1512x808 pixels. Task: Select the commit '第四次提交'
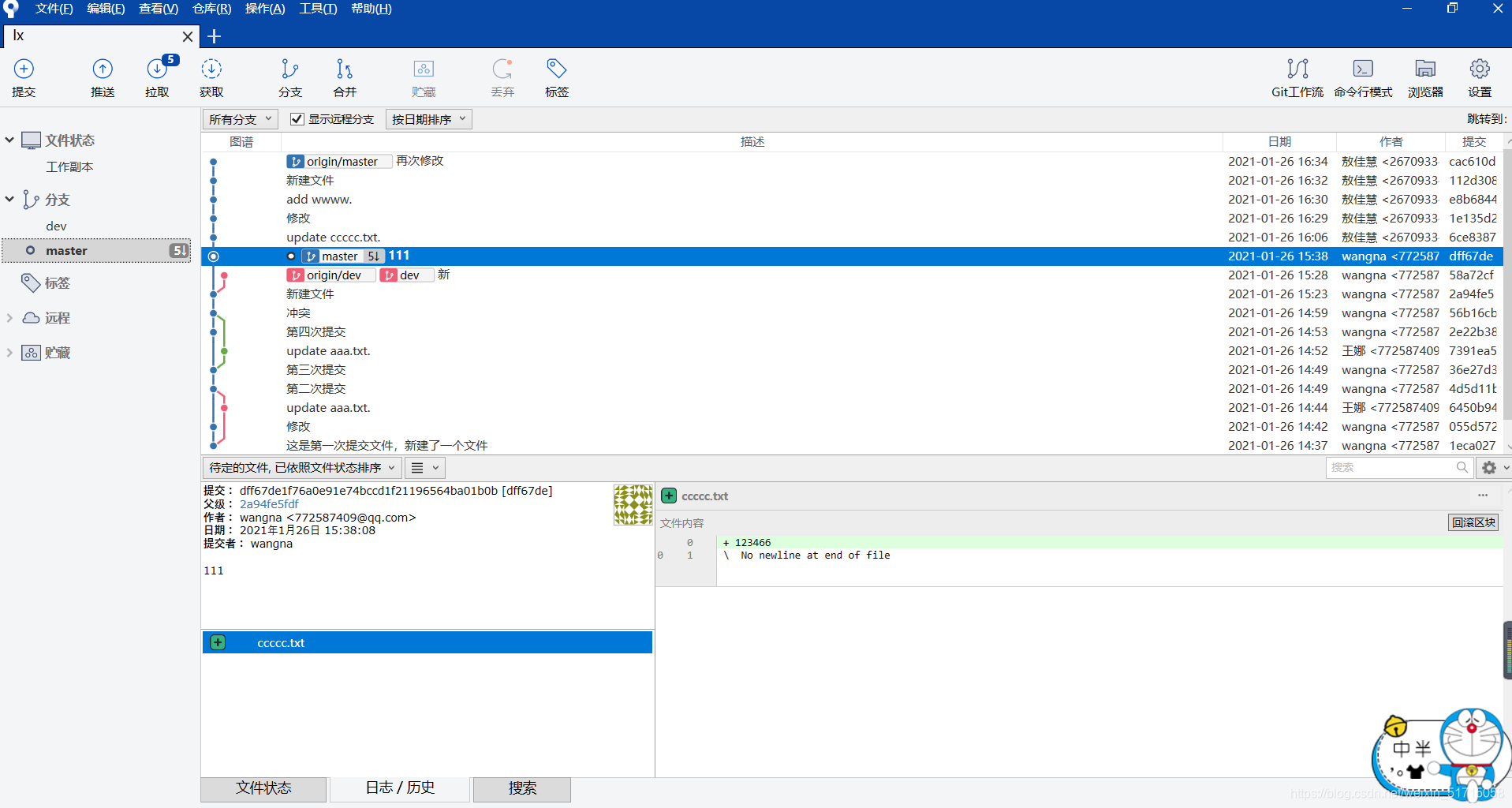pos(852,331)
